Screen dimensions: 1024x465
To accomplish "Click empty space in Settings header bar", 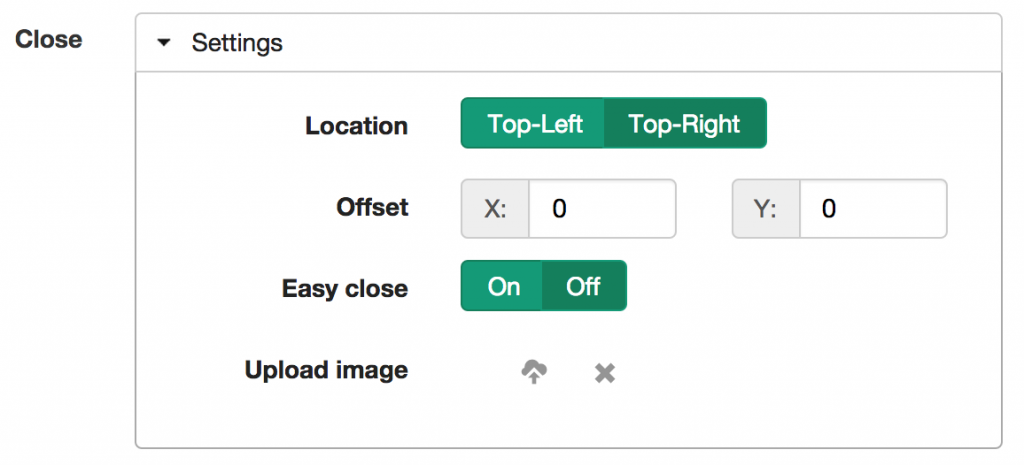I will click(640, 43).
